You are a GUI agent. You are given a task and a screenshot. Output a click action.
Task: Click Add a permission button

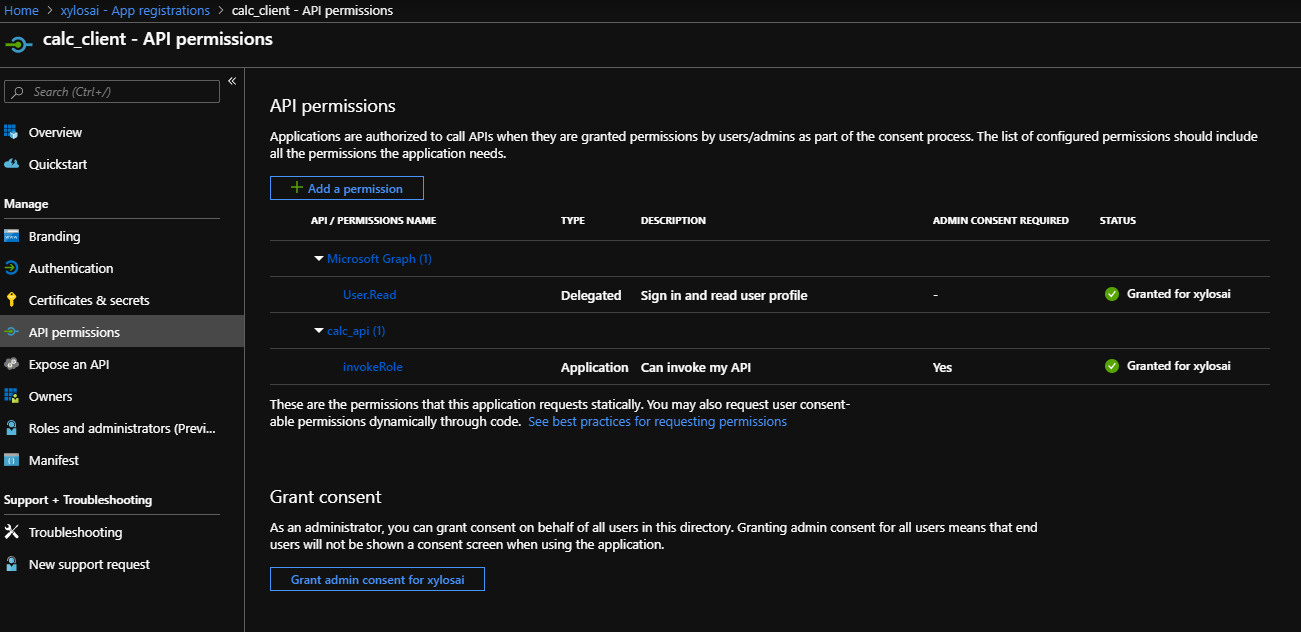(346, 188)
